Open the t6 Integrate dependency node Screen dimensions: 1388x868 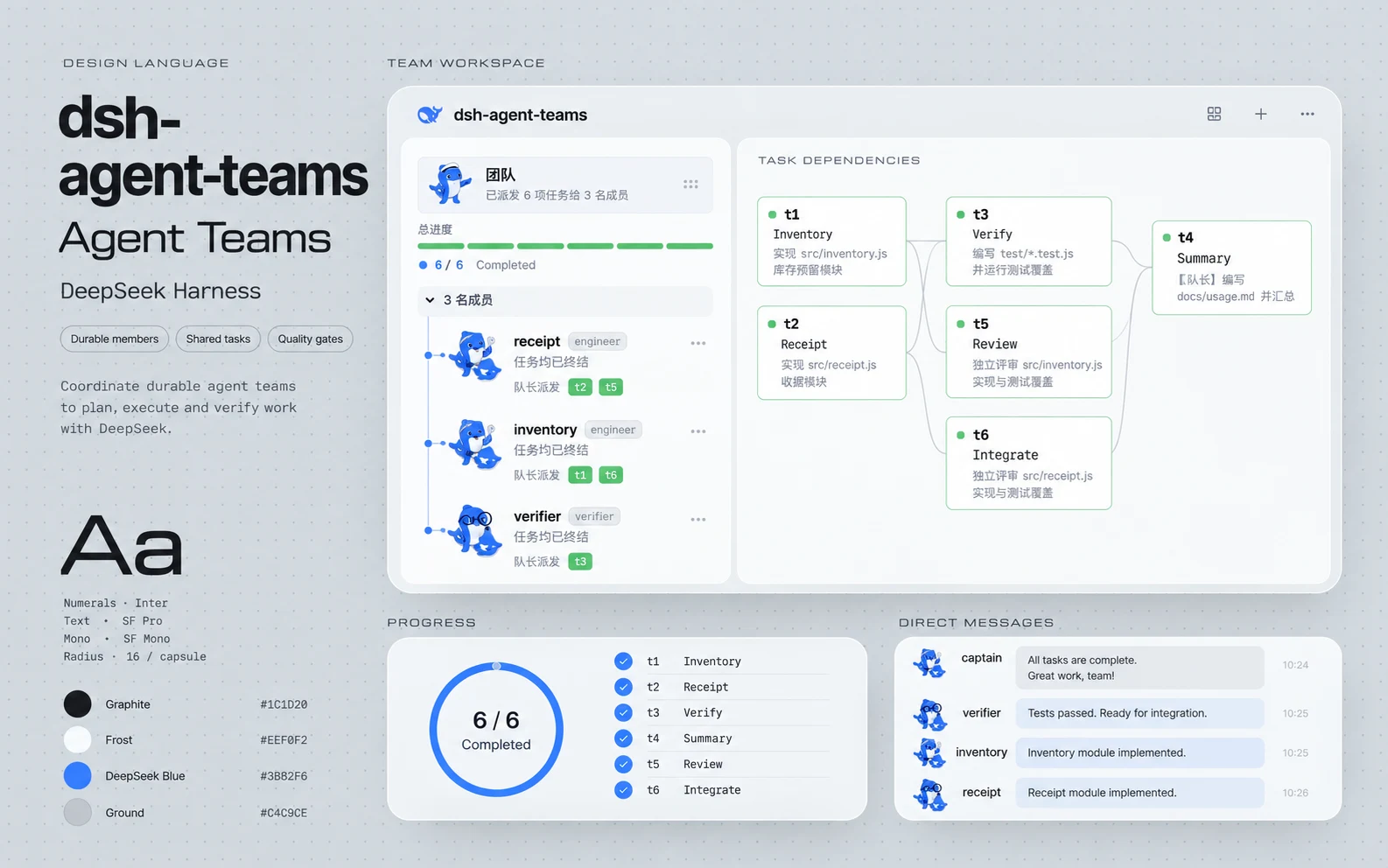click(x=1028, y=463)
